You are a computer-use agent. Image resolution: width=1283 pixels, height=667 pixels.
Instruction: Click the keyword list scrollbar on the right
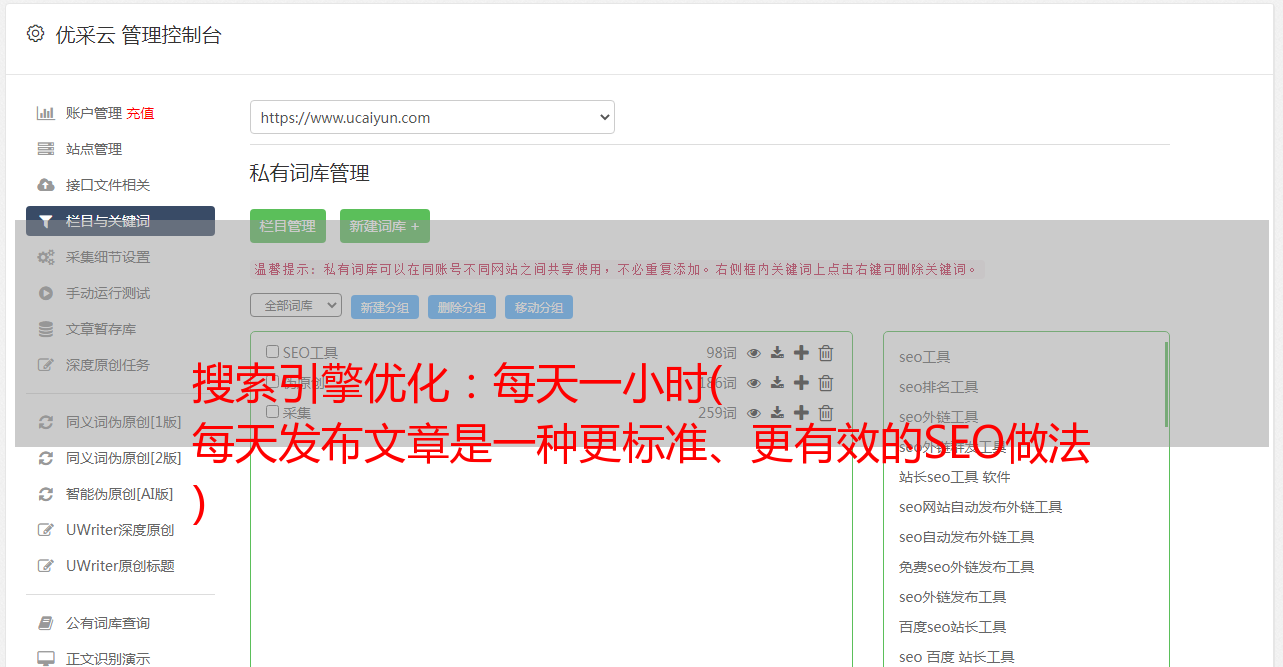[x=1166, y=385]
